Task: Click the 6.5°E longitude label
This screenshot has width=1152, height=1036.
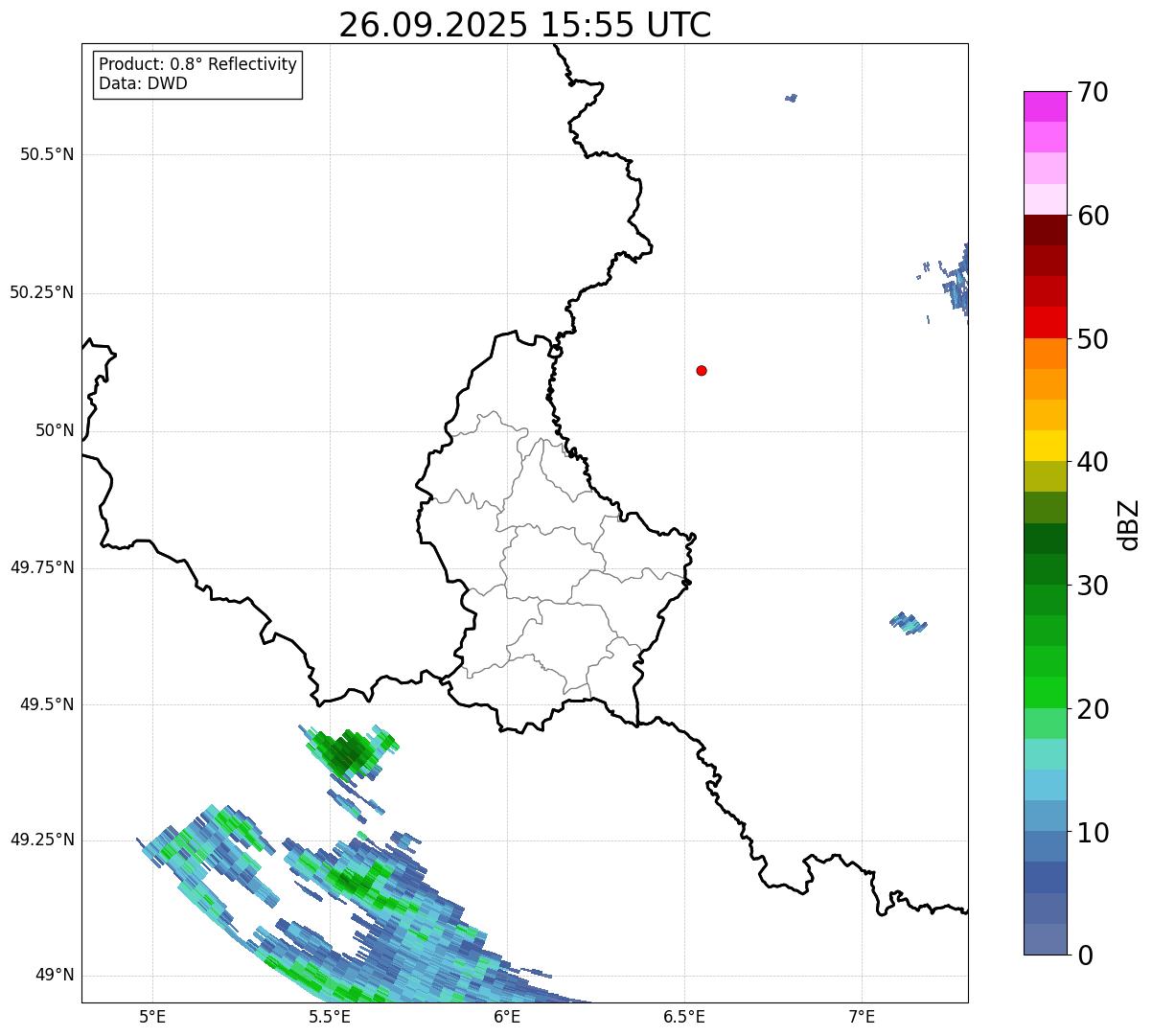Action: point(684,1016)
